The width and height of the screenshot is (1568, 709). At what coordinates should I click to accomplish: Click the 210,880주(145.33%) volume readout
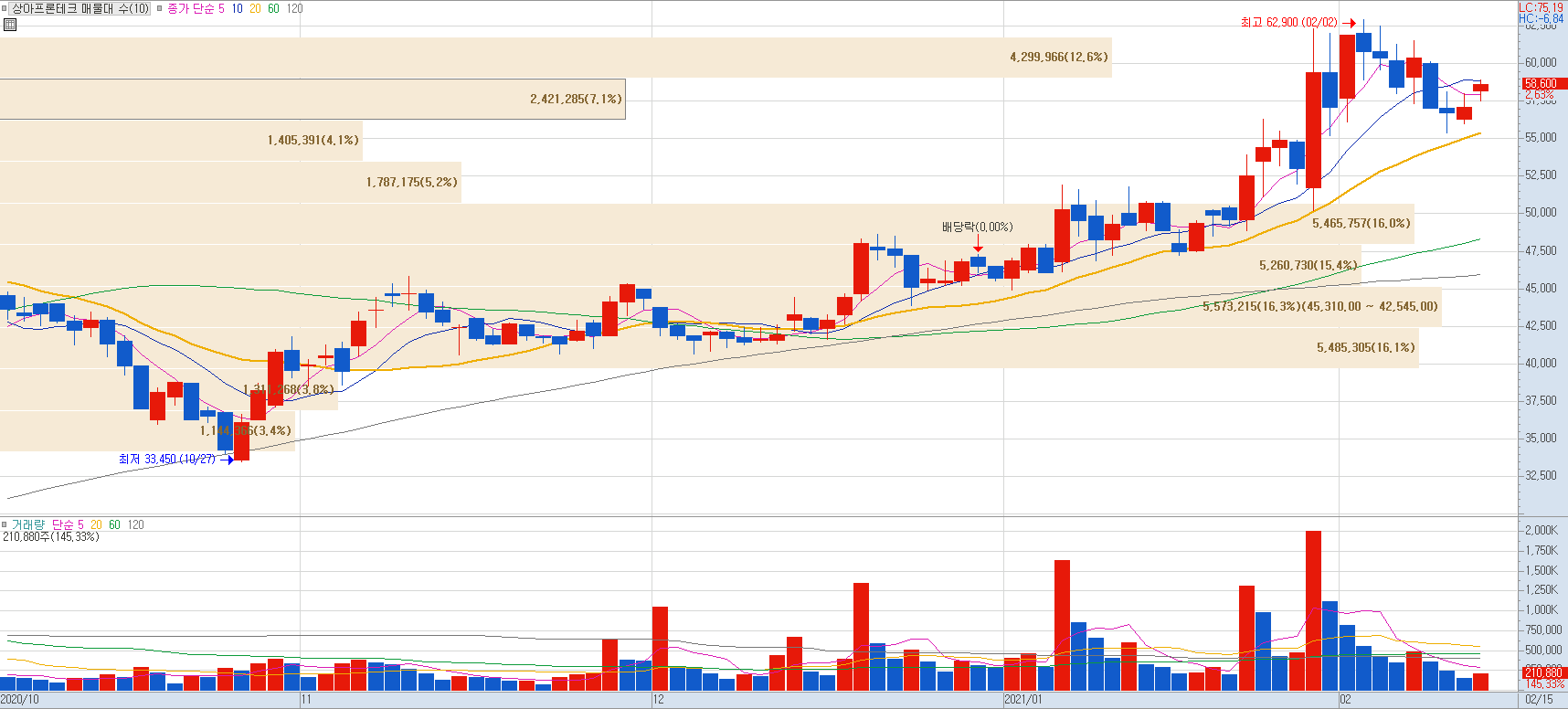[51, 536]
